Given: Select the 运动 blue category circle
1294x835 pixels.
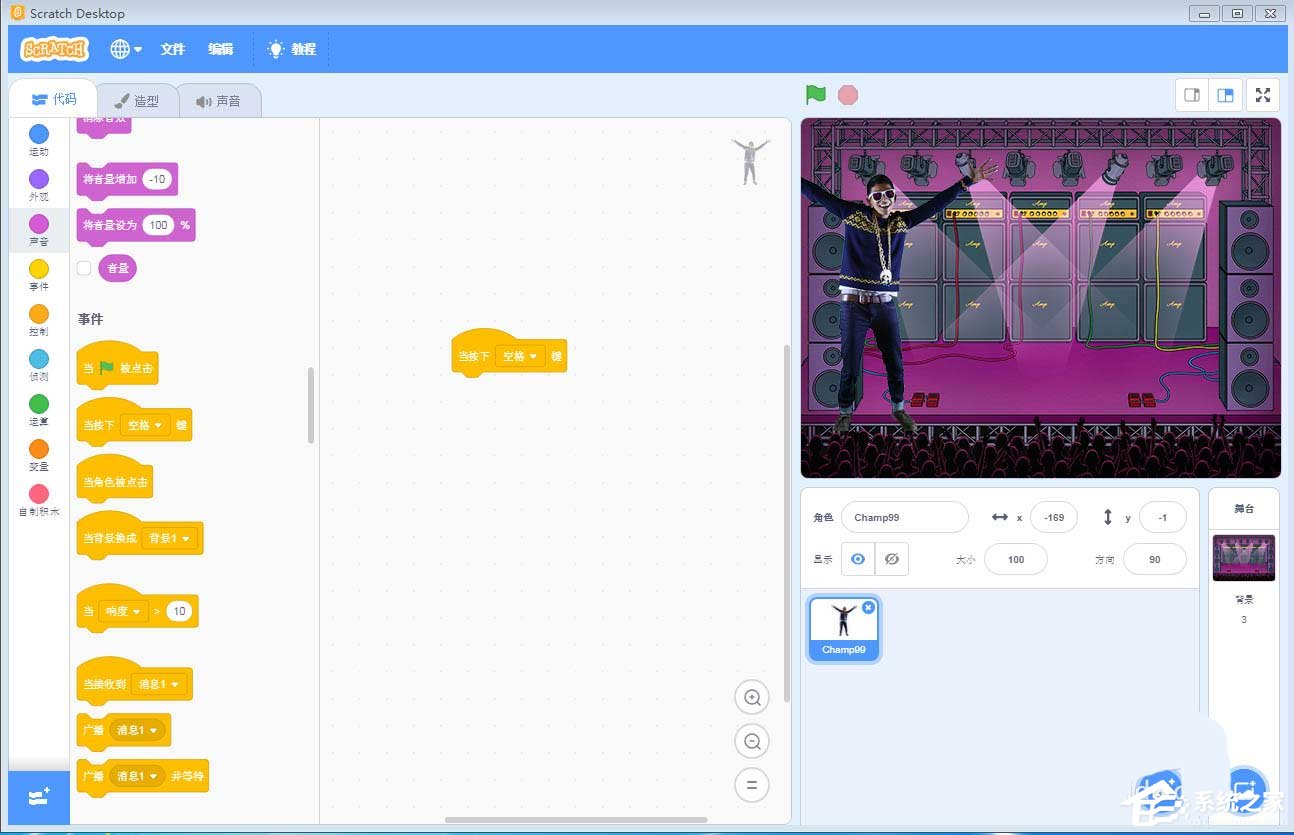Looking at the screenshot, I should (38, 135).
